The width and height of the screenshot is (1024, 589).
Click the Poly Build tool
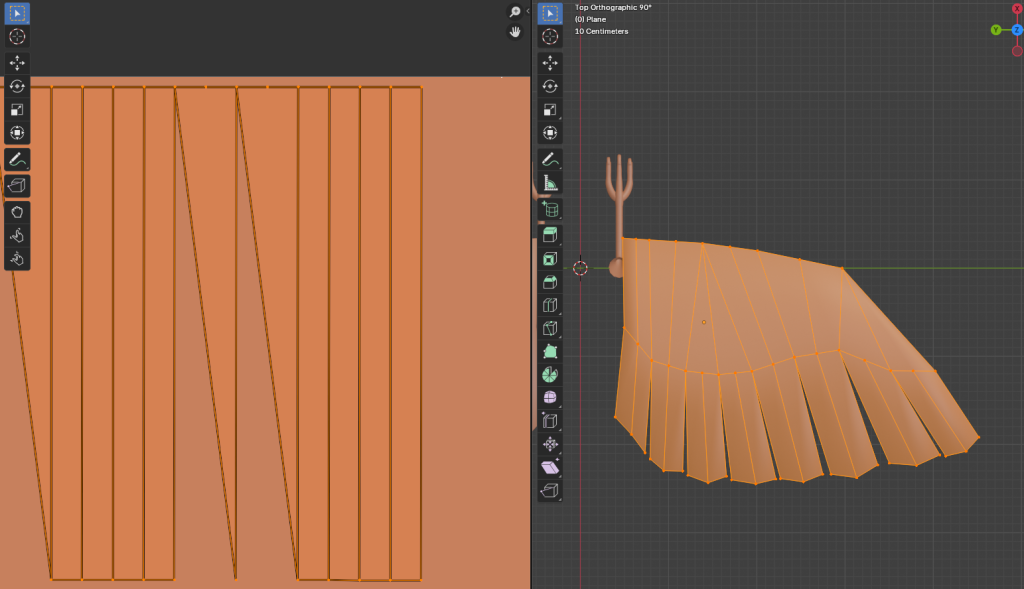[x=549, y=352]
